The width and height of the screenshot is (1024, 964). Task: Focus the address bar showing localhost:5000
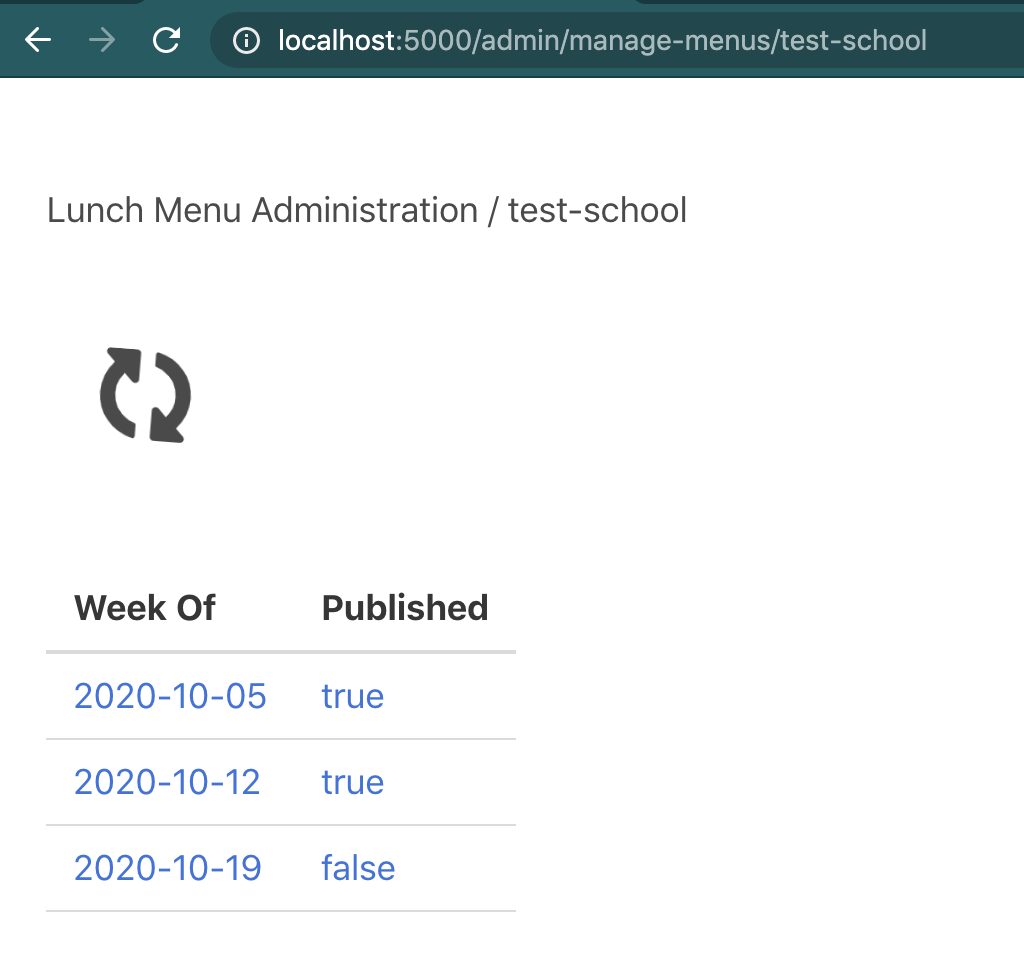tap(616, 40)
